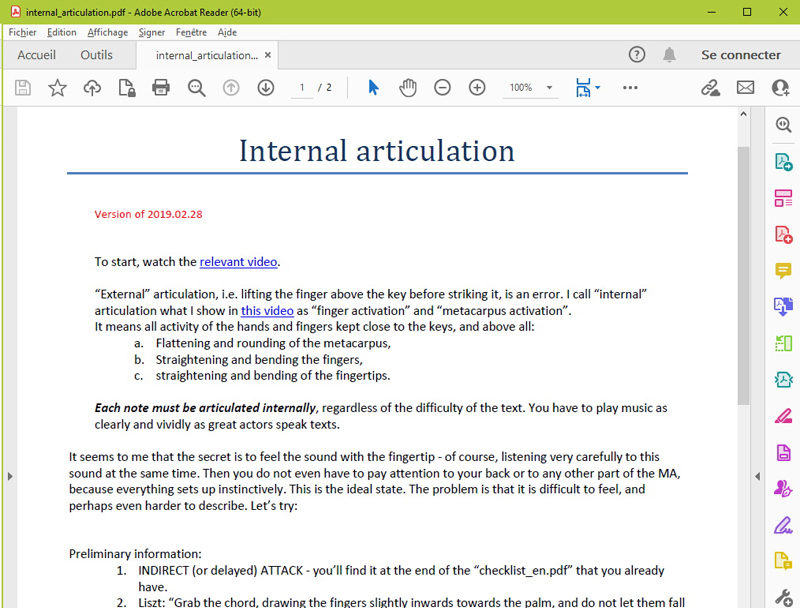Screen dimensions: 800x608
Task: Open the Affichage menu
Action: 107,32
